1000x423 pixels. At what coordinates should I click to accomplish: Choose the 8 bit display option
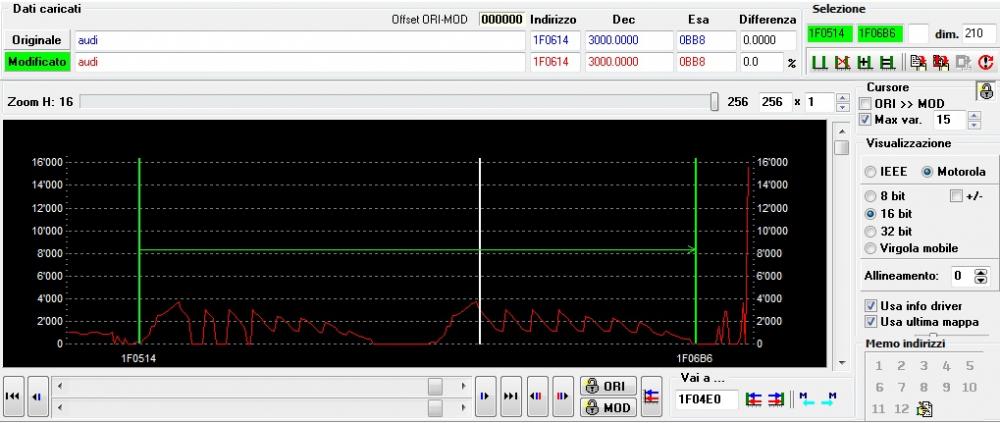pos(870,197)
